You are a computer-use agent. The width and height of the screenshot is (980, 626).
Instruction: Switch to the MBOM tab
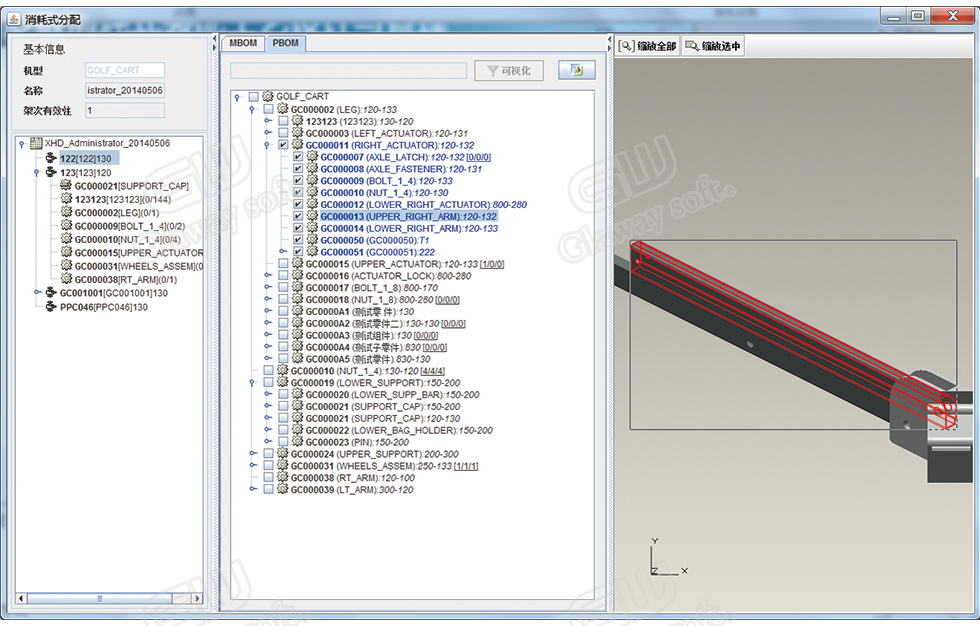pyautogui.click(x=243, y=43)
